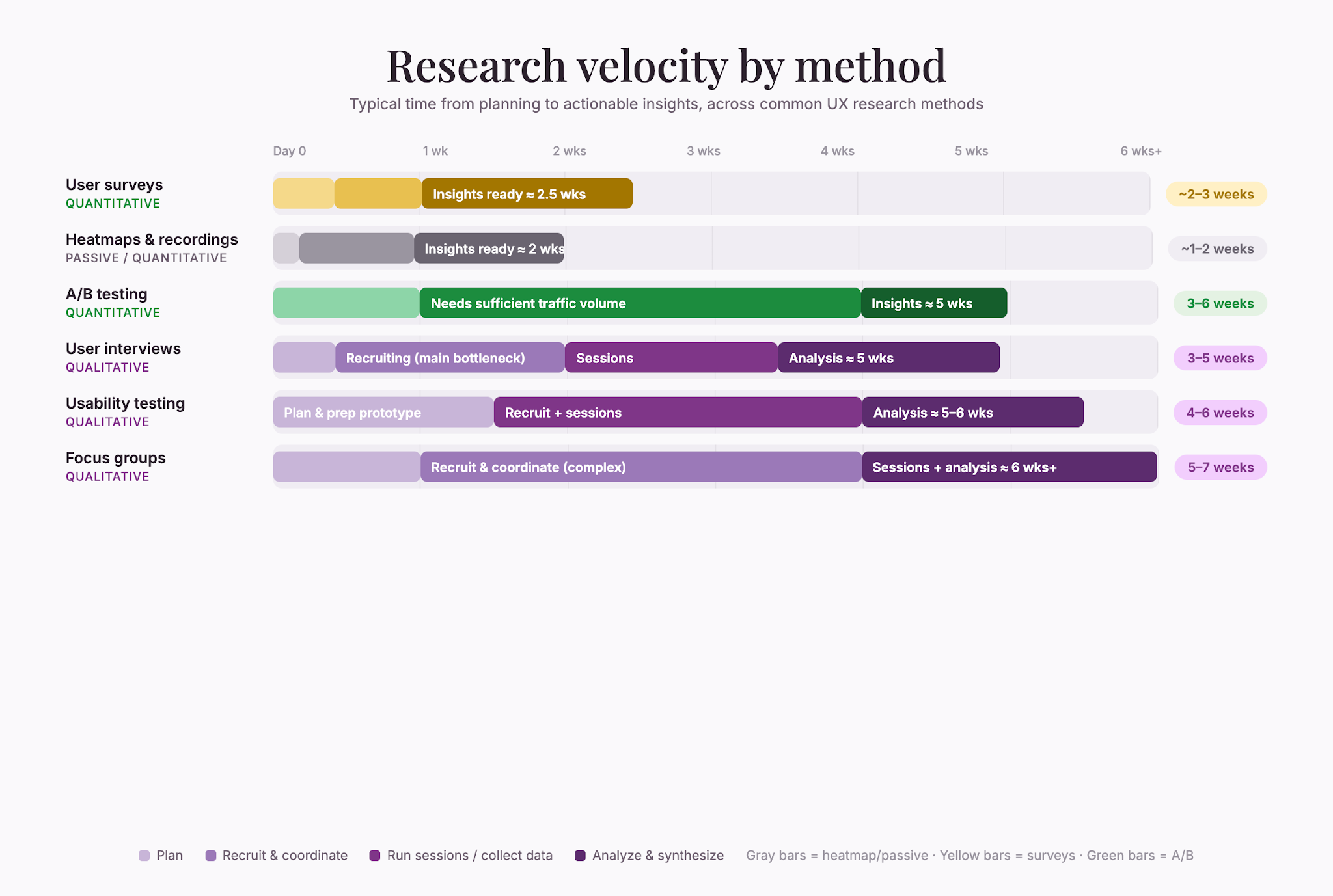Click the 'Insights ≈ 5 wks' dark green bar

tap(934, 303)
